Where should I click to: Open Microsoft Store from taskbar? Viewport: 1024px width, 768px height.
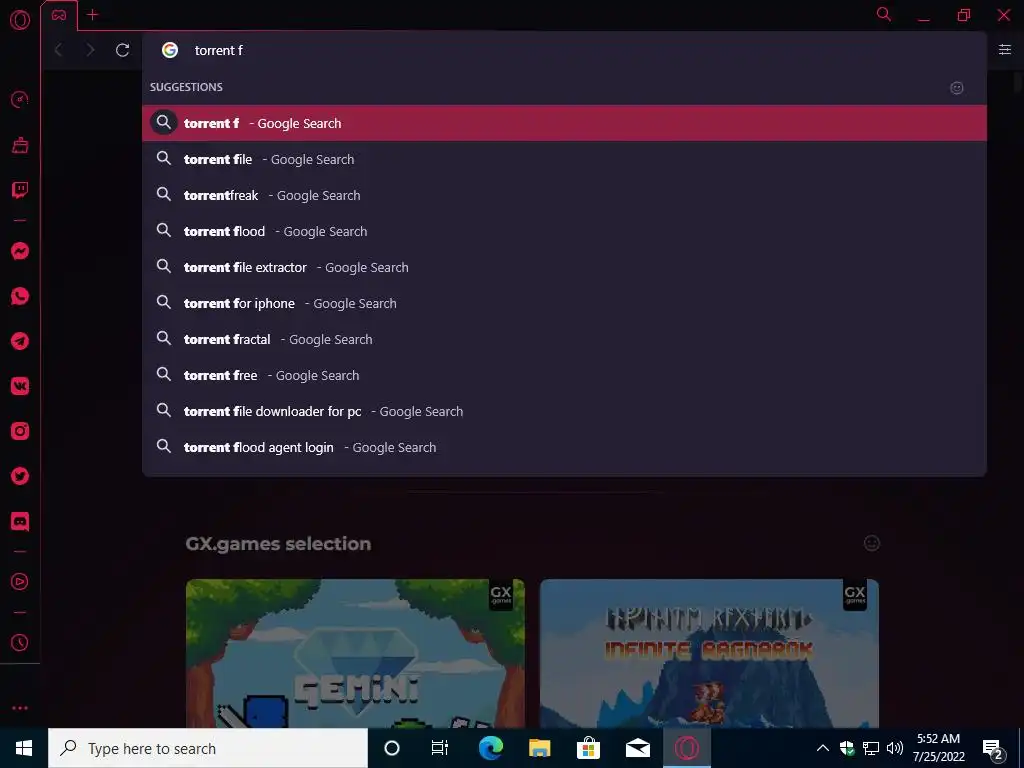(588, 748)
